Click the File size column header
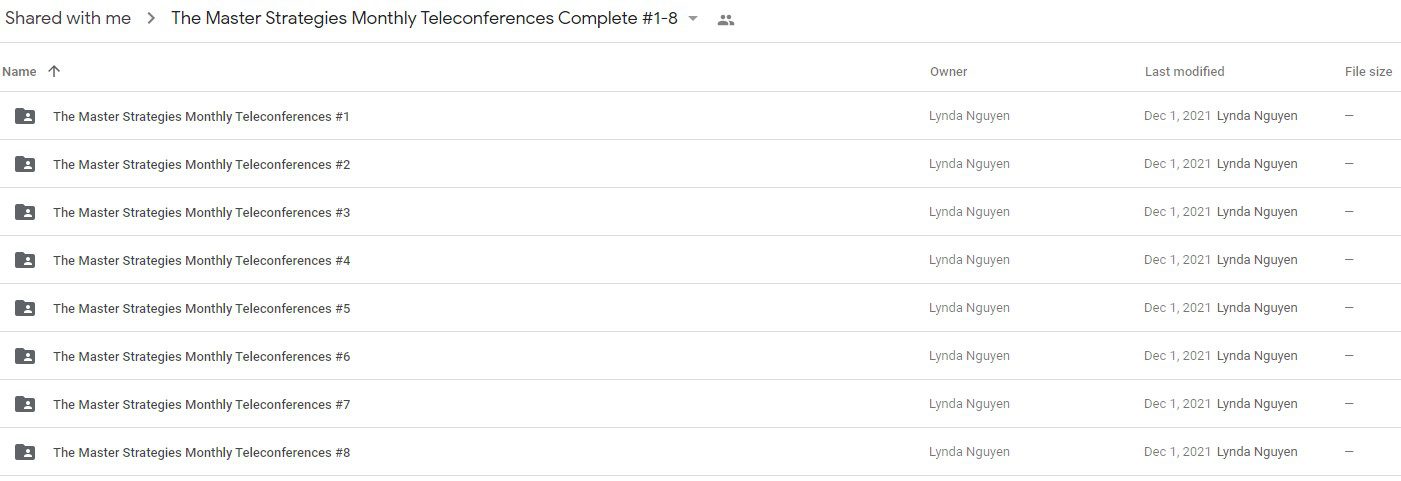This screenshot has width=1401, height=481. click(1368, 71)
